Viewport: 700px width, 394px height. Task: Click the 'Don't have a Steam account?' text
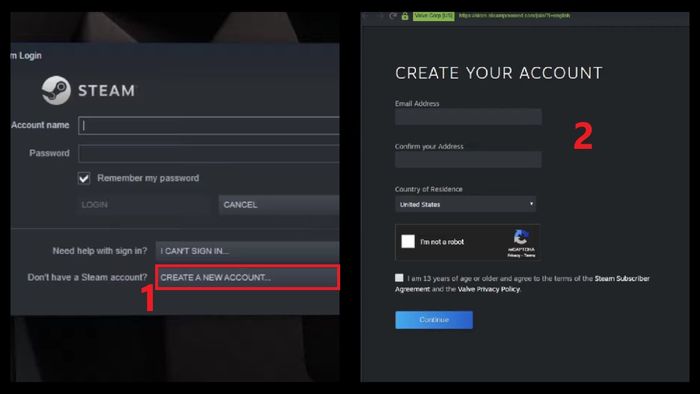(x=87, y=277)
